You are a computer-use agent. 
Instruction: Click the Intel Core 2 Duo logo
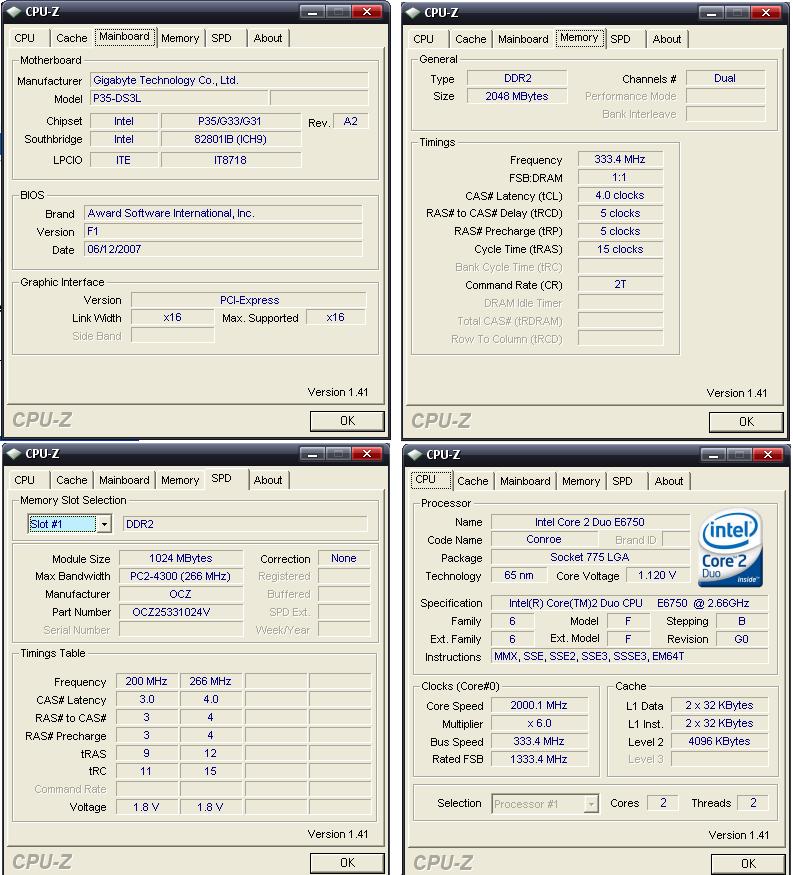pos(730,547)
